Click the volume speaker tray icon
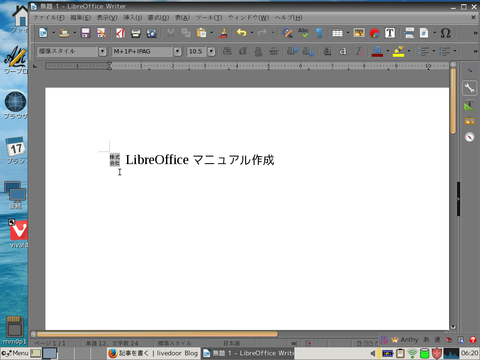 (373, 353)
